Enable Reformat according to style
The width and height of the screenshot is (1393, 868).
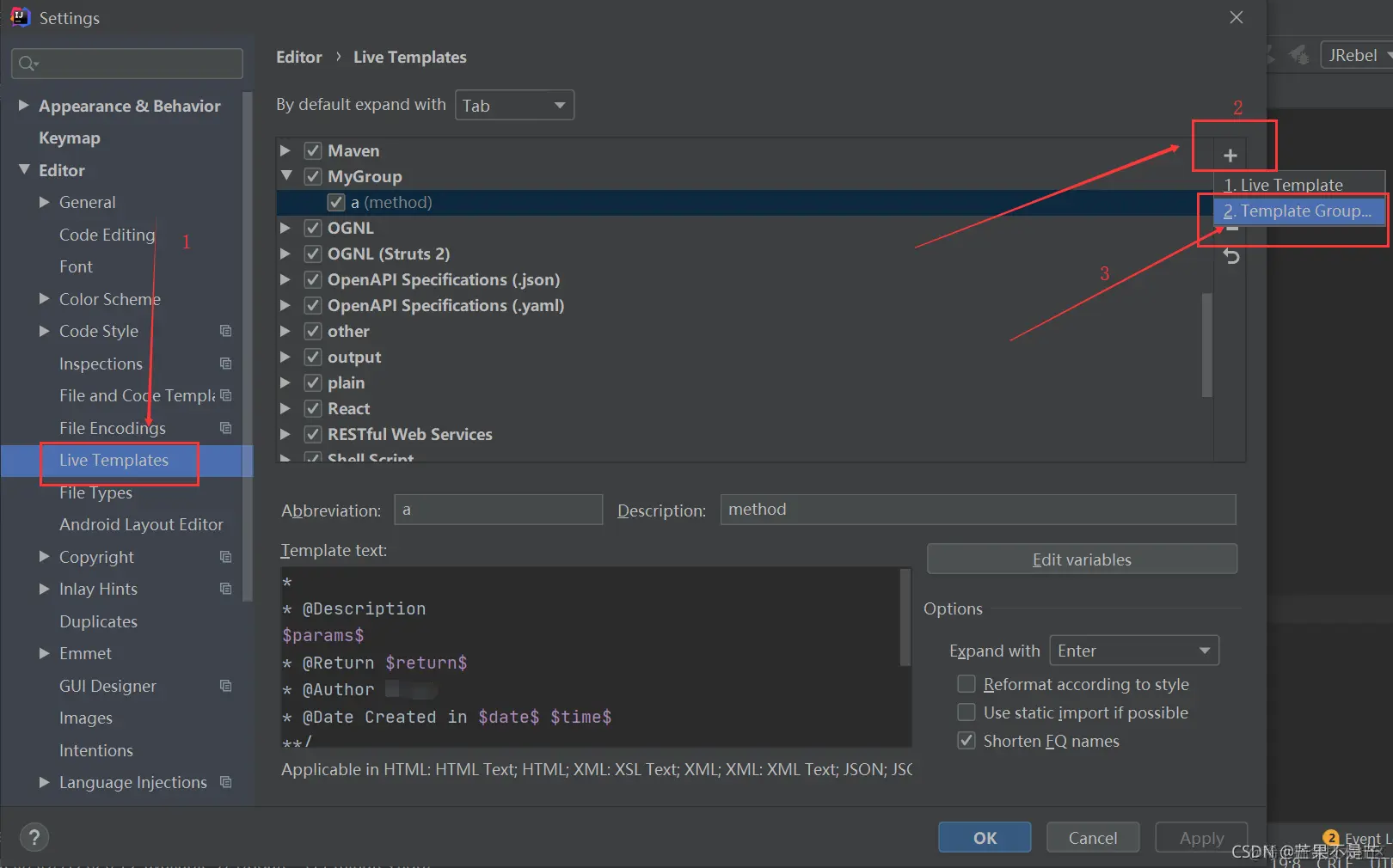click(967, 684)
